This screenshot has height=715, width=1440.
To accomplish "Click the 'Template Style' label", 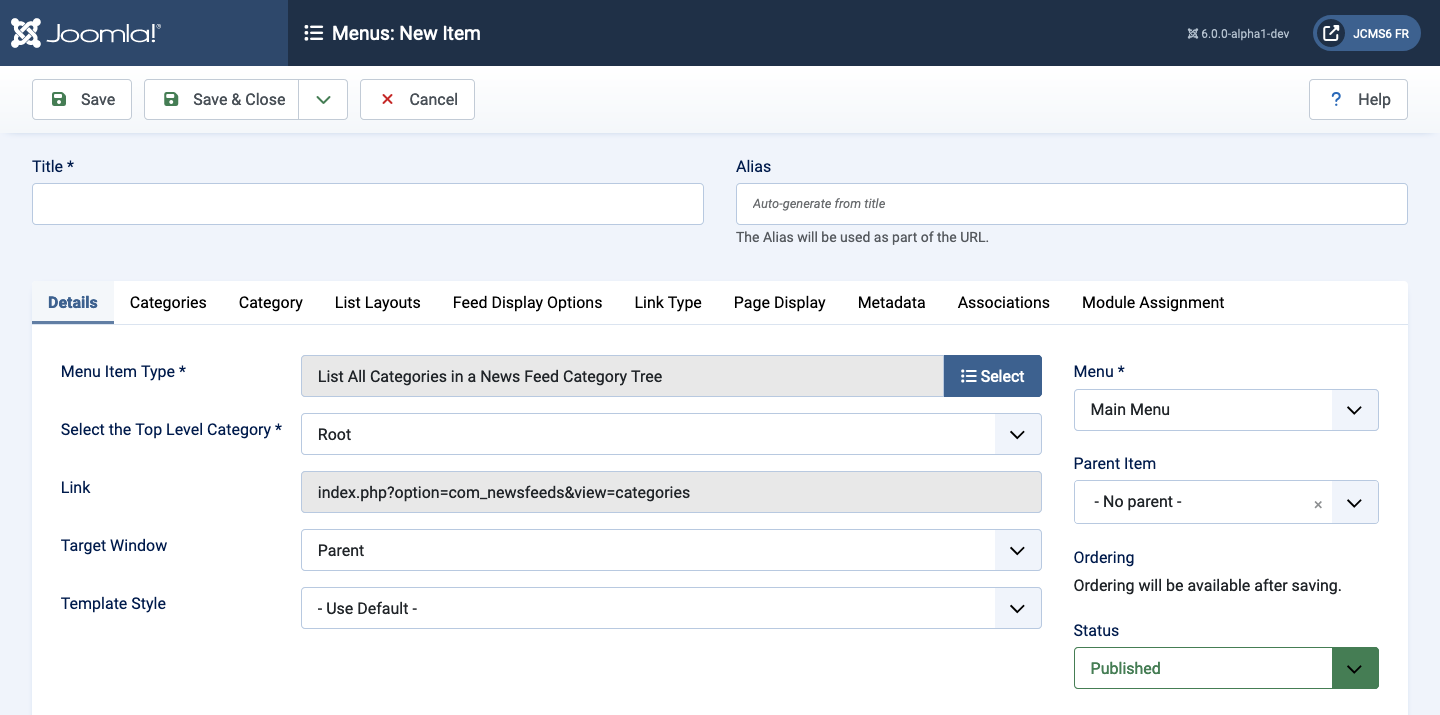I will [113, 603].
